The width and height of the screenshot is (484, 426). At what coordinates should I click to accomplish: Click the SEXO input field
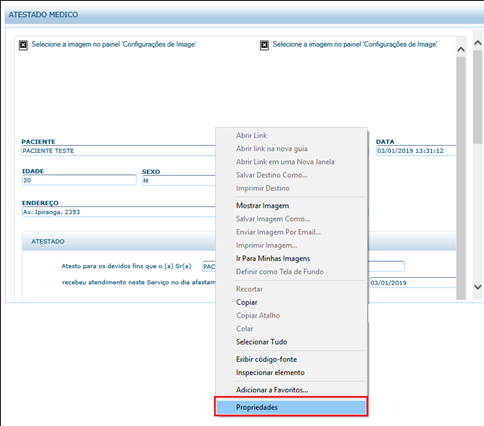(x=179, y=180)
